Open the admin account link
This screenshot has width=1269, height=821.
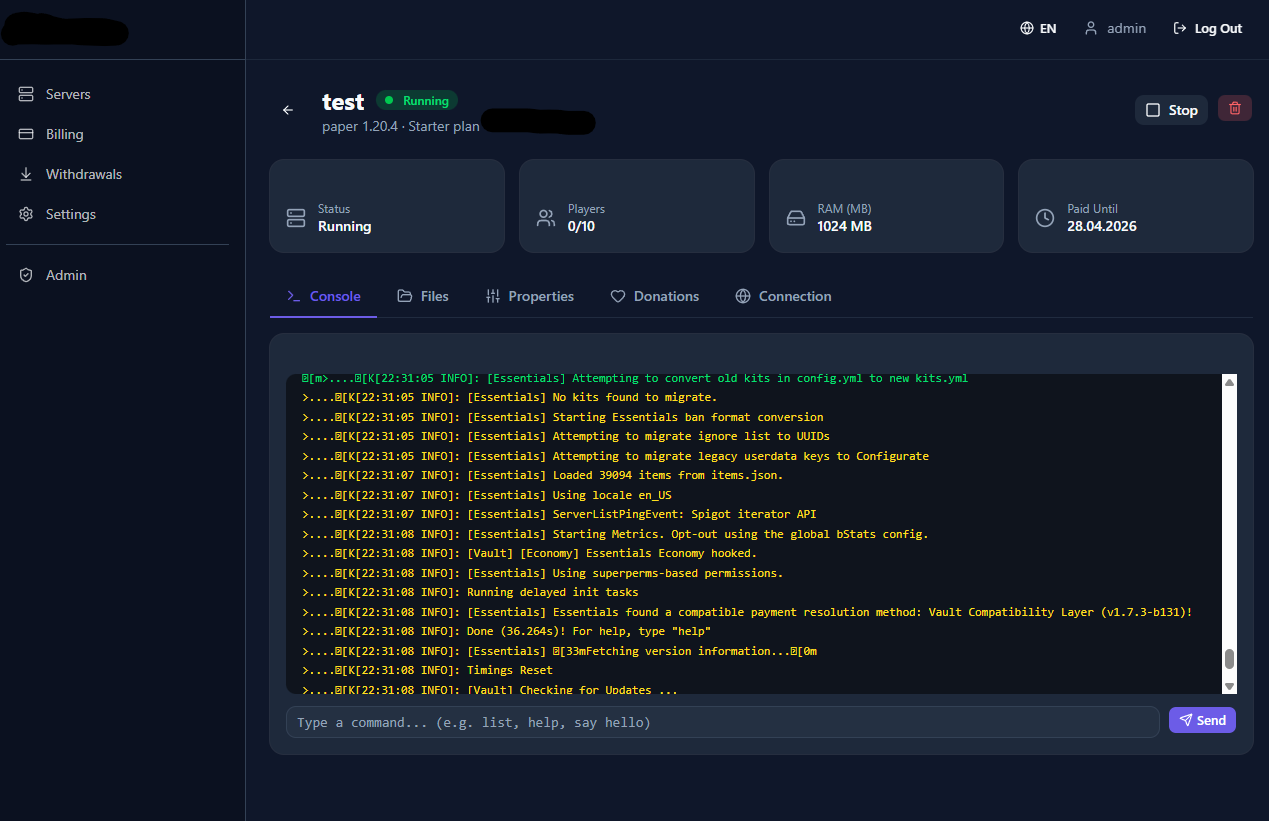pos(1115,29)
